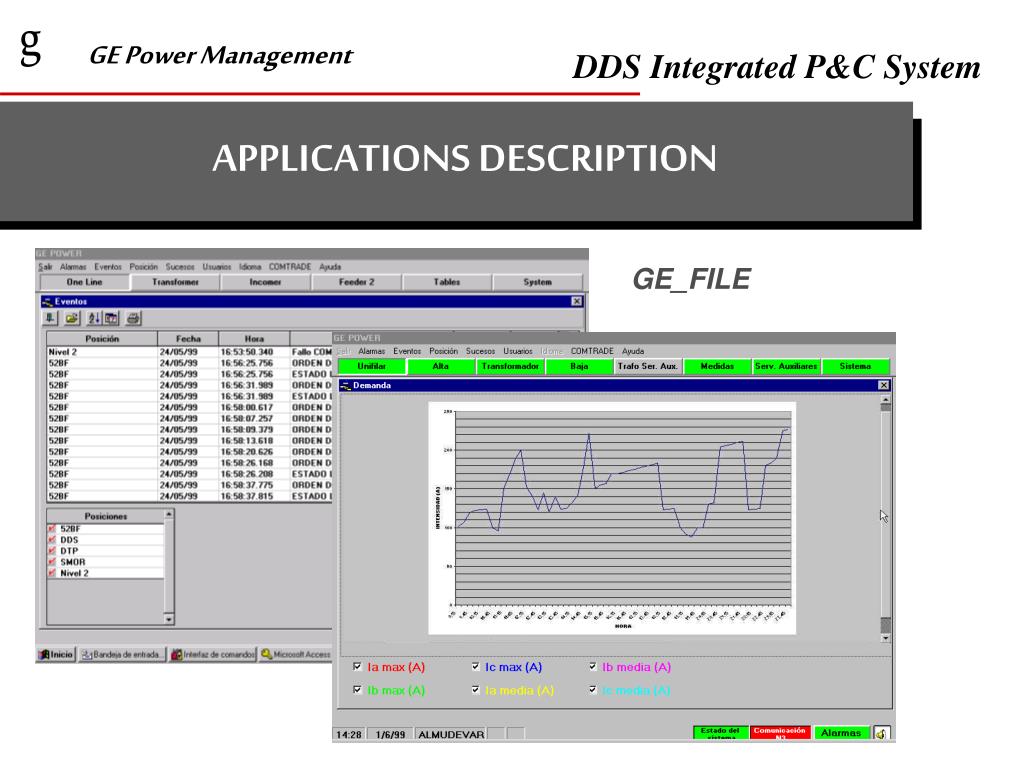1024x768 pixels.
Task: Click the green Sistema button
Action: tap(856, 366)
